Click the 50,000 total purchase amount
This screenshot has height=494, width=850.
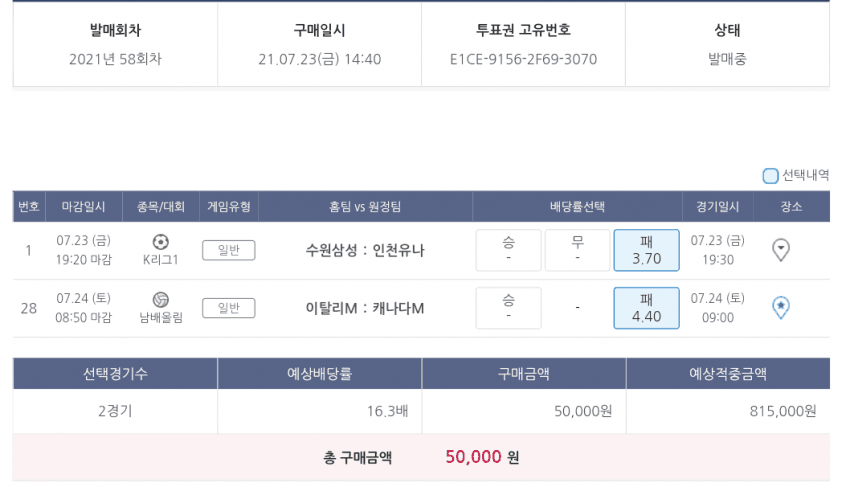coord(473,457)
